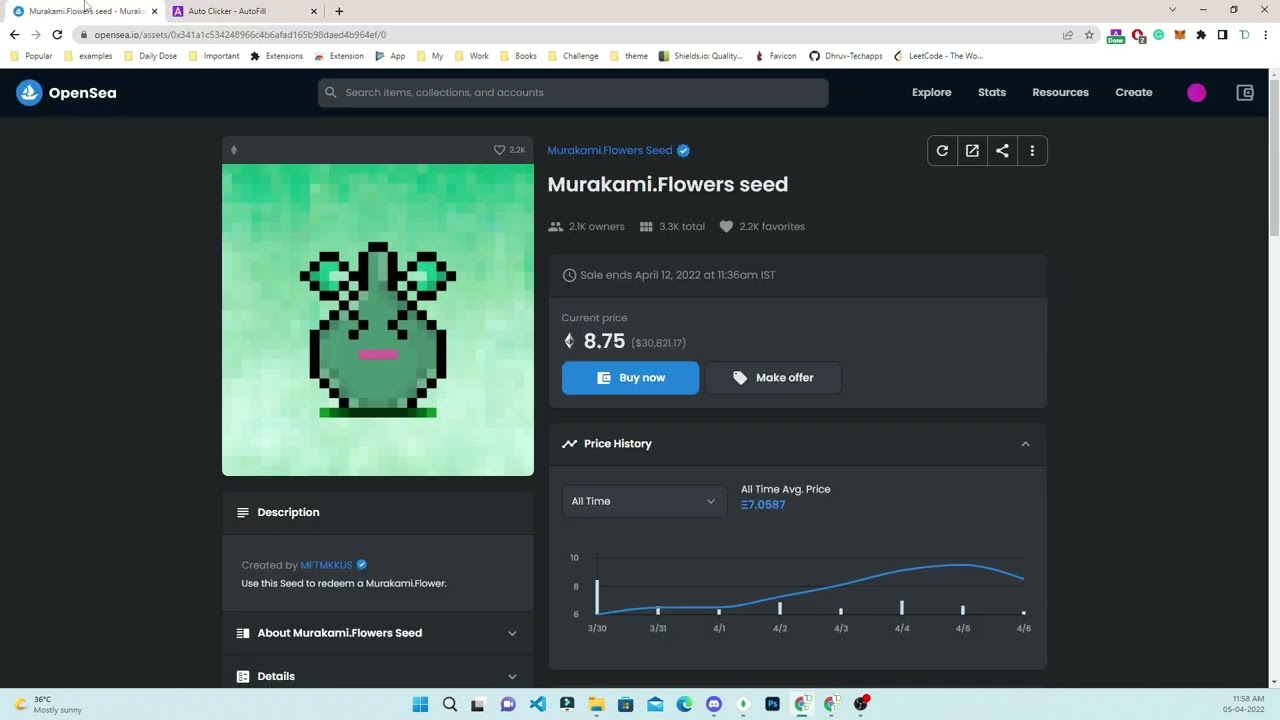Viewport: 1280px width, 720px height.
Task: Go to the Create page
Action: pyautogui.click(x=1134, y=93)
